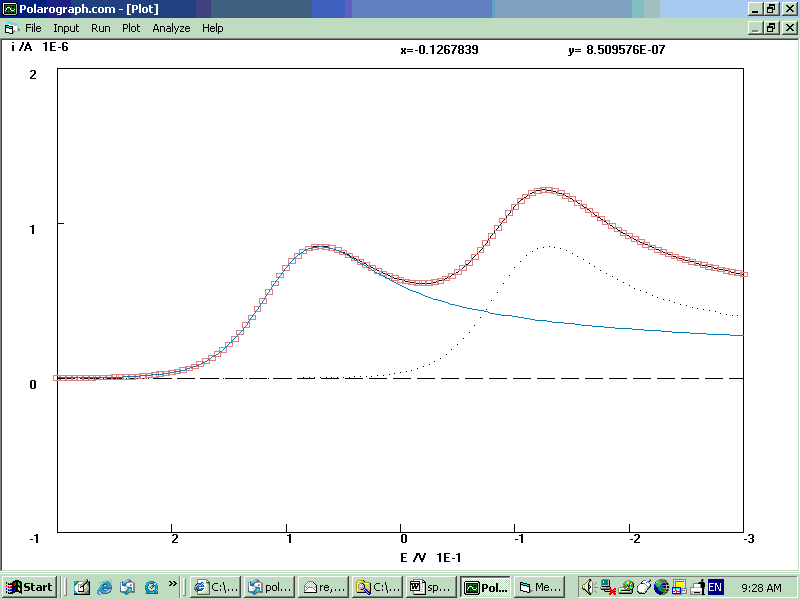The height and width of the screenshot is (600, 800).
Task: Switch to the 're,...' mail taskbar button
Action: tap(323, 587)
